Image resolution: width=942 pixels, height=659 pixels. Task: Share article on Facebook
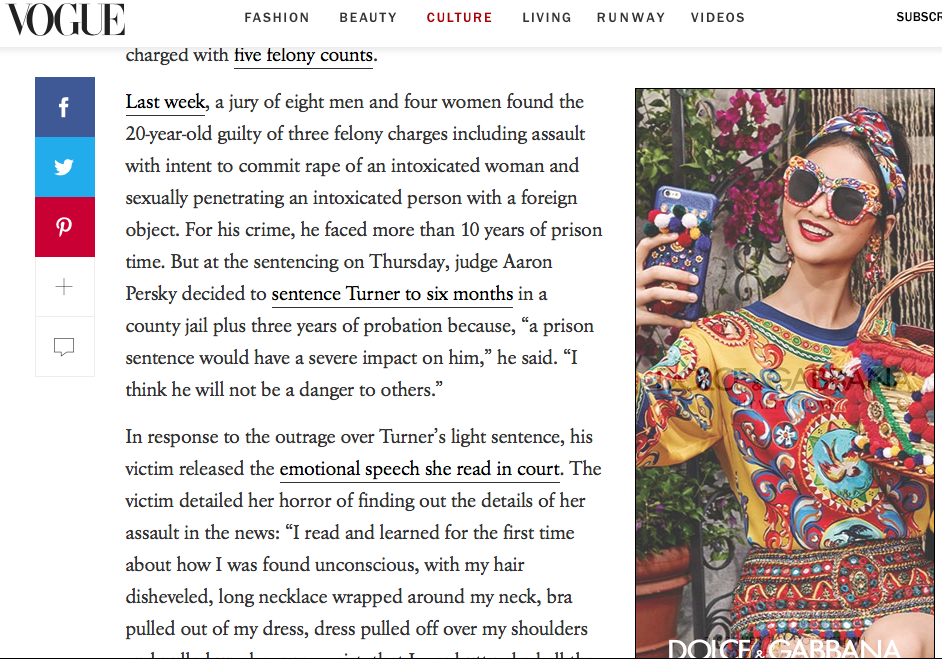(65, 107)
